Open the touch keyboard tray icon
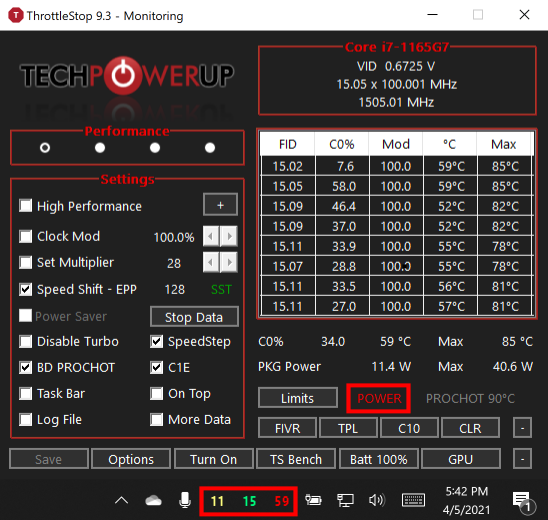Viewport: 548px width, 520px height. [413, 500]
